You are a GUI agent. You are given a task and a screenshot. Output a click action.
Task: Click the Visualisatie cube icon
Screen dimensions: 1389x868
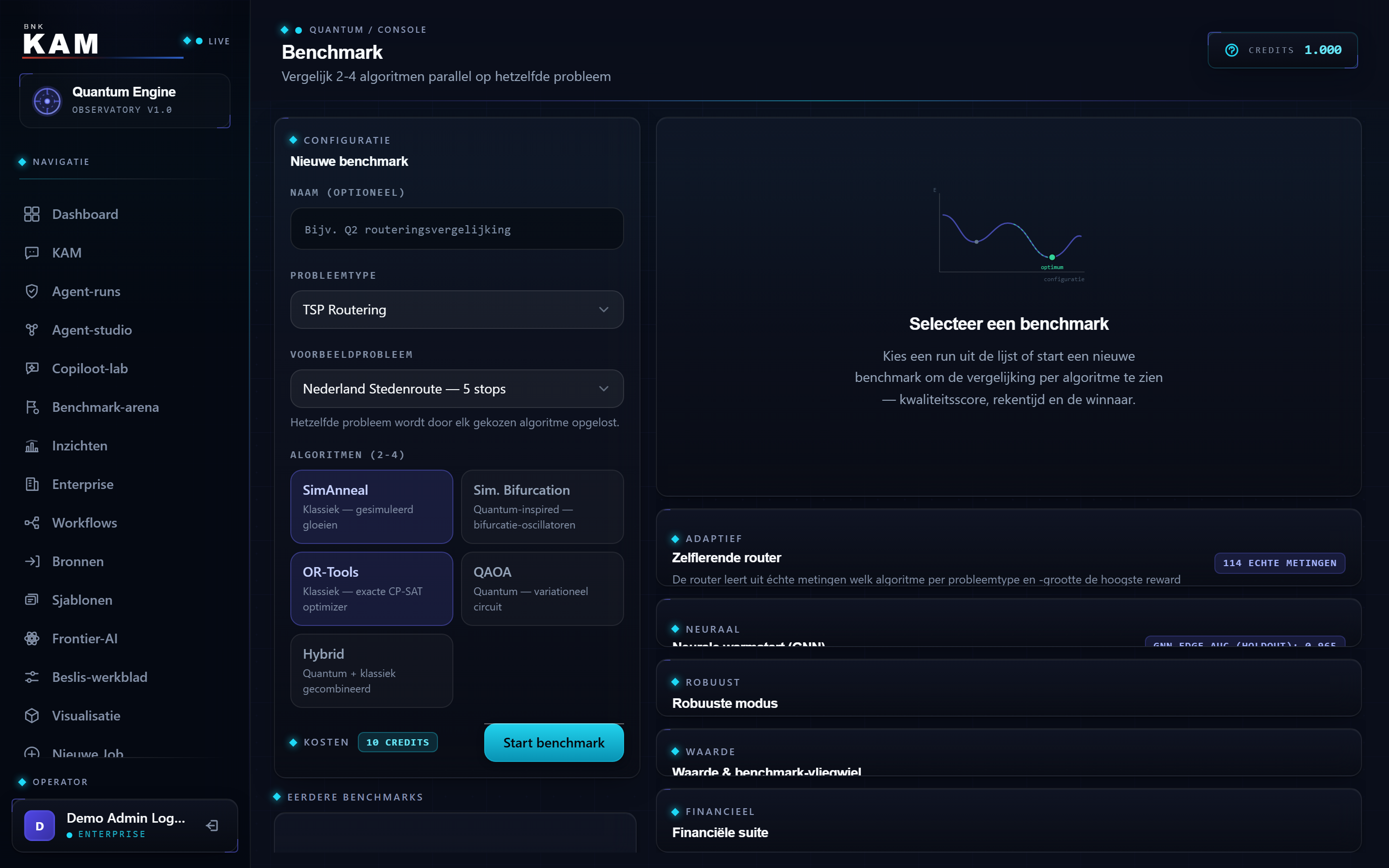[x=31, y=715]
